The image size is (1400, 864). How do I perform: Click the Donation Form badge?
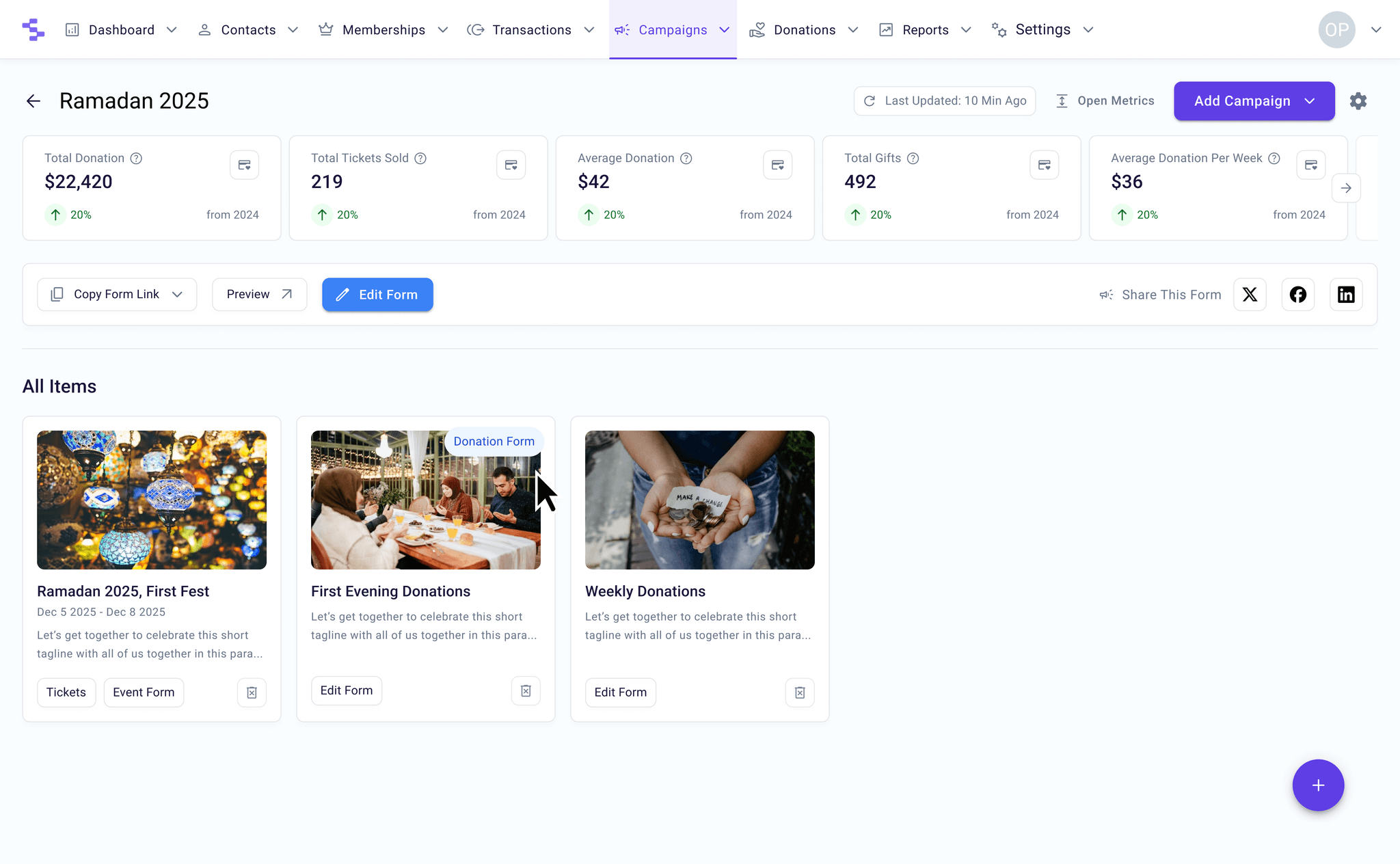(x=494, y=442)
